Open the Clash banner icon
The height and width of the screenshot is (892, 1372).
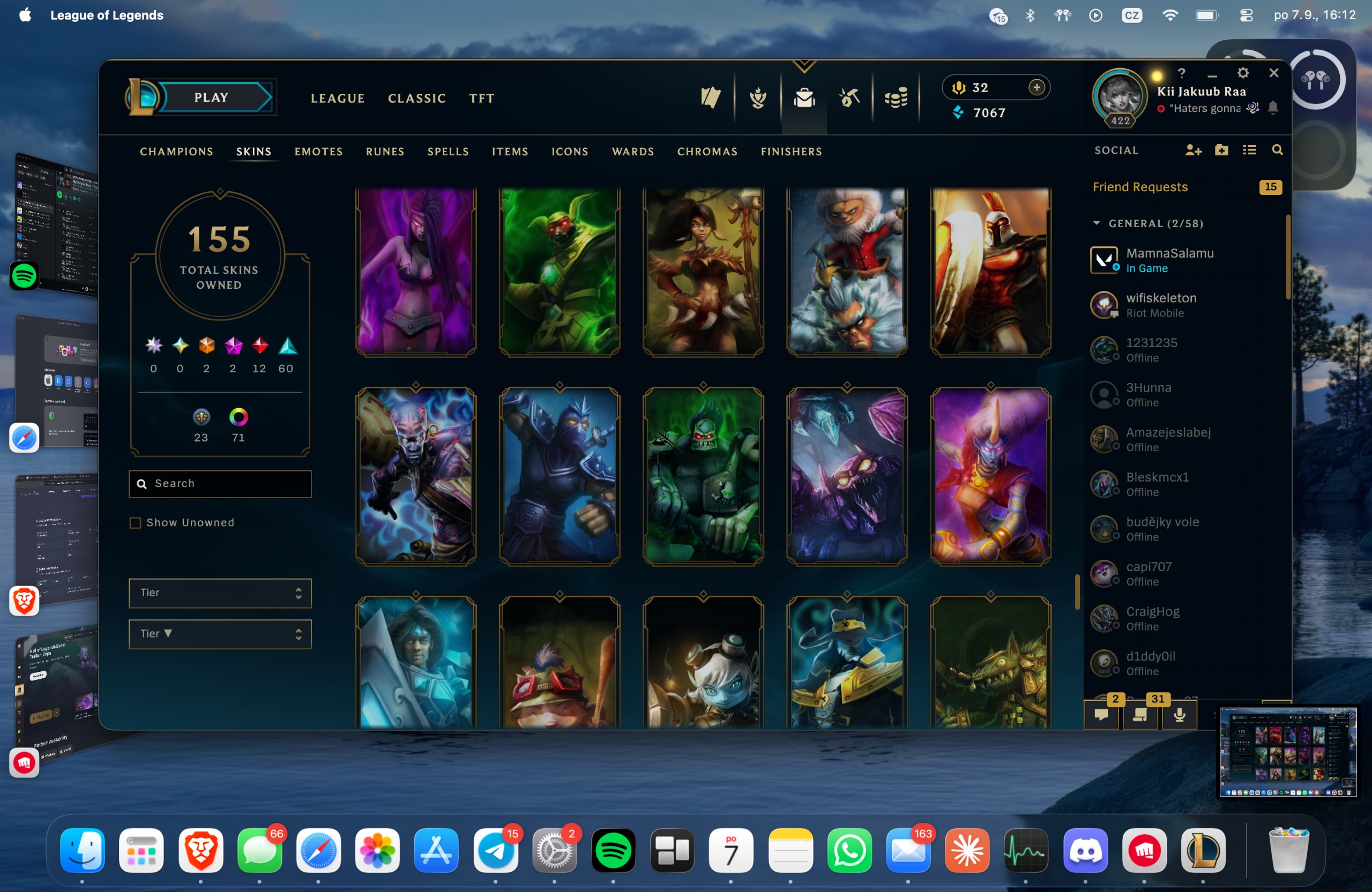(711, 98)
